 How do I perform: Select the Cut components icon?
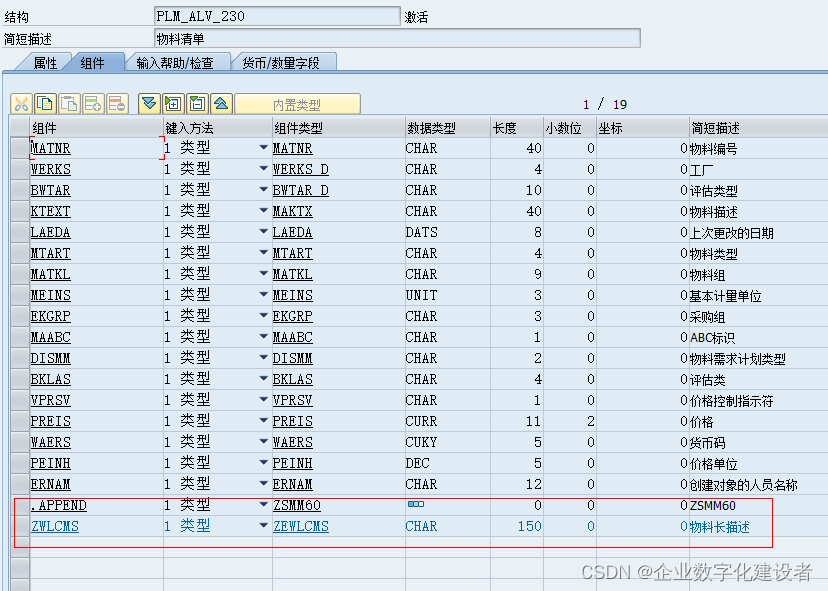pyautogui.click(x=20, y=103)
